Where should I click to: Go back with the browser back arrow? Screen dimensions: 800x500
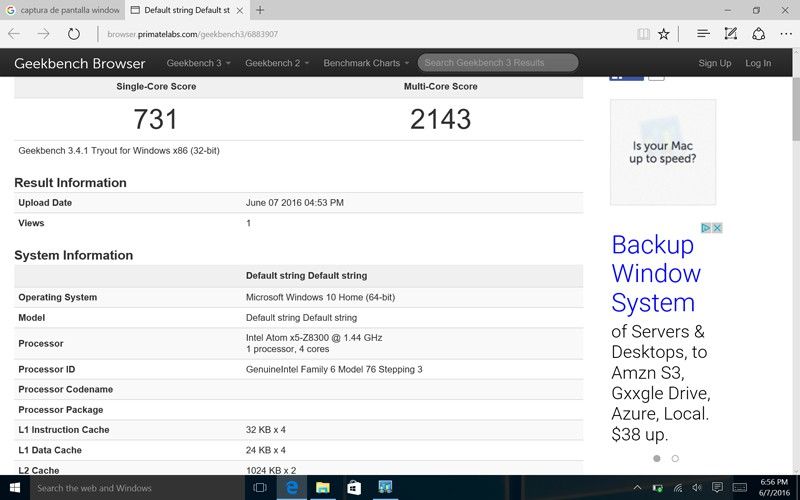click(x=14, y=34)
